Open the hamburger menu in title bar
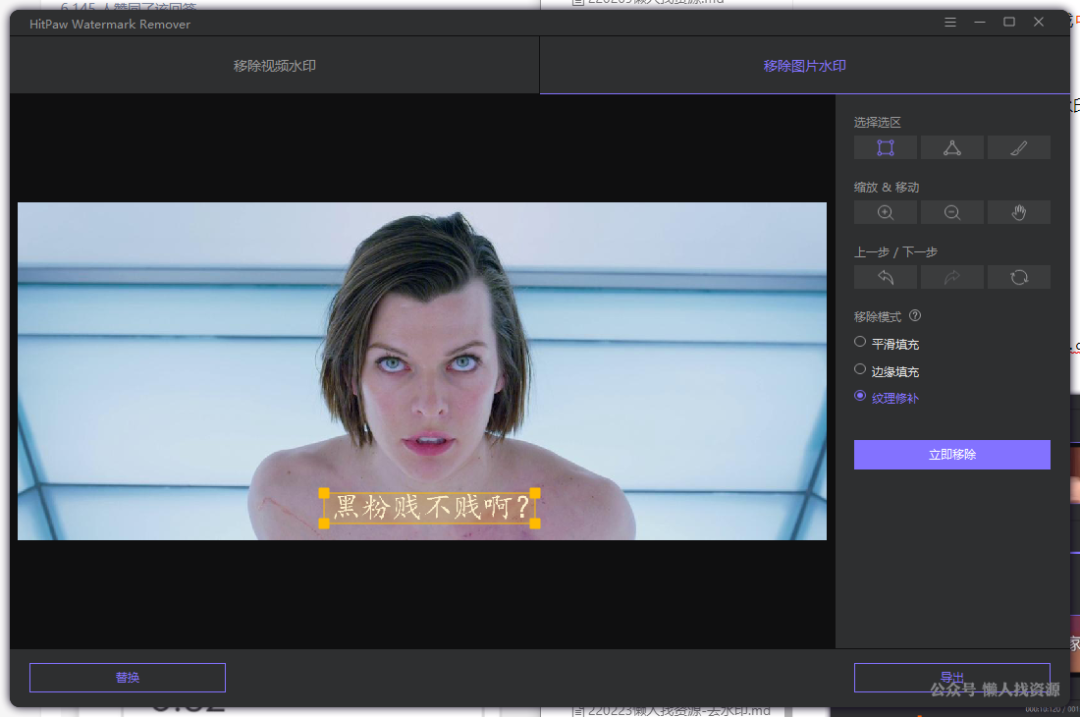This screenshot has height=717, width=1080. tap(950, 22)
